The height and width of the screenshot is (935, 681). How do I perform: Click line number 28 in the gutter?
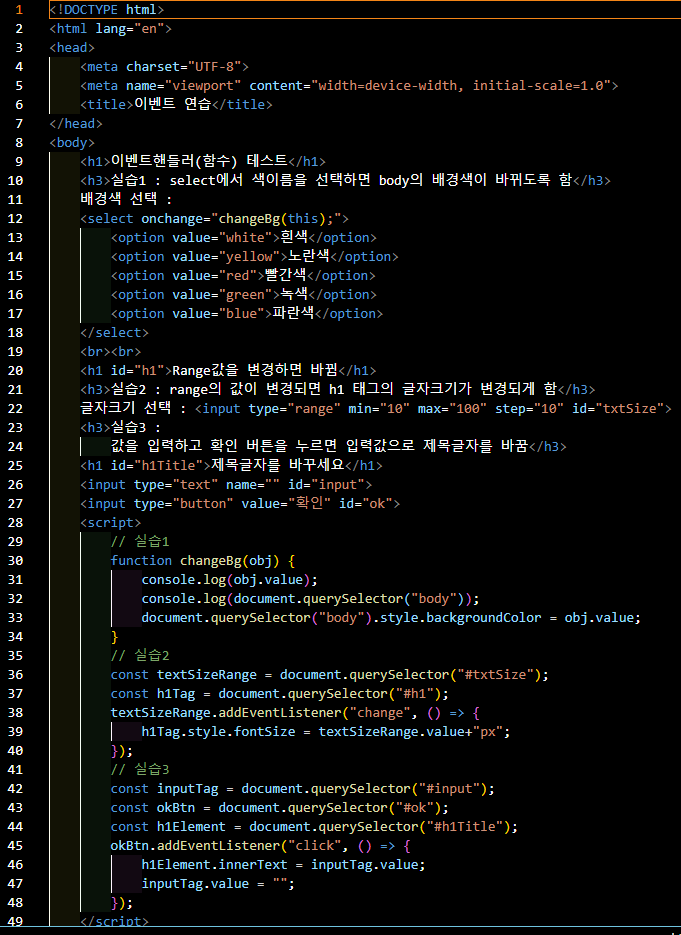[15, 523]
